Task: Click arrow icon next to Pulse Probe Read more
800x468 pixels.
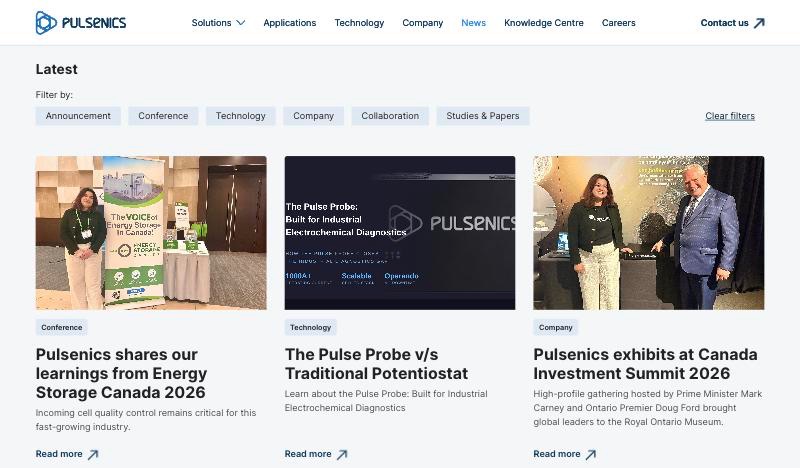Action: [x=342, y=454]
